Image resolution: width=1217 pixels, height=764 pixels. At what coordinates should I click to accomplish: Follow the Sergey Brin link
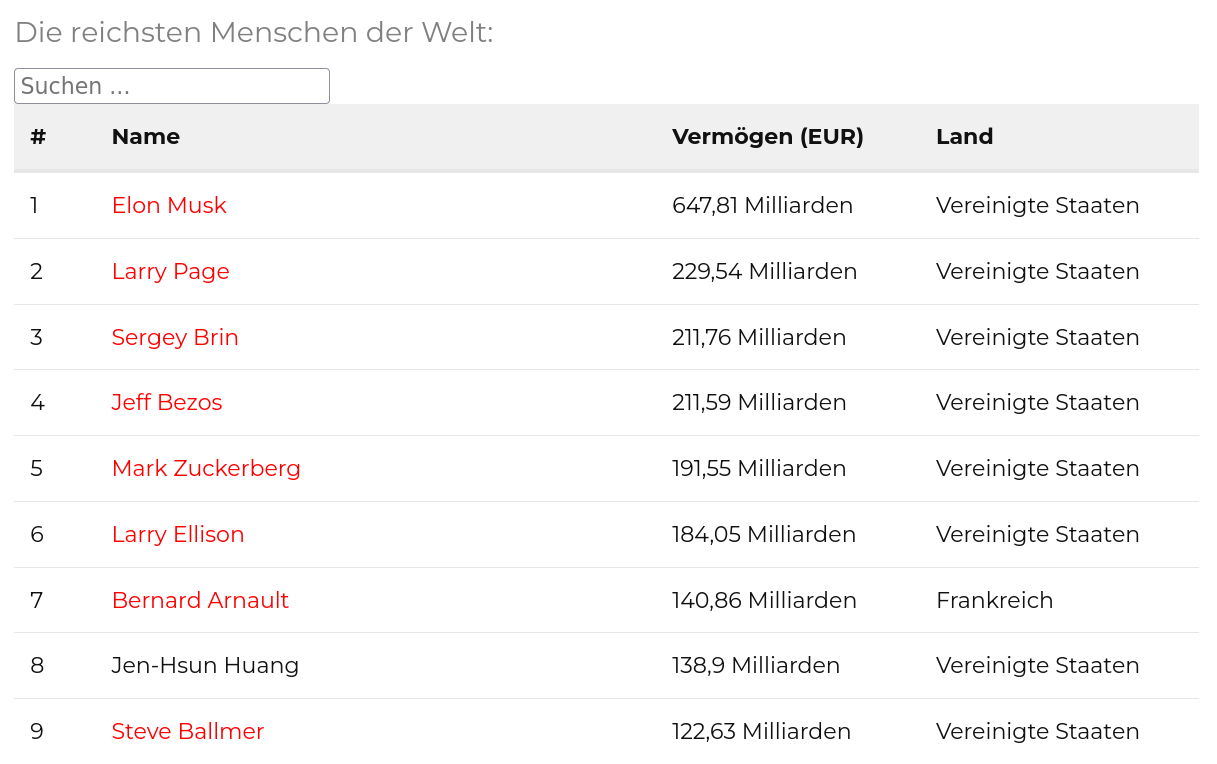(x=175, y=337)
